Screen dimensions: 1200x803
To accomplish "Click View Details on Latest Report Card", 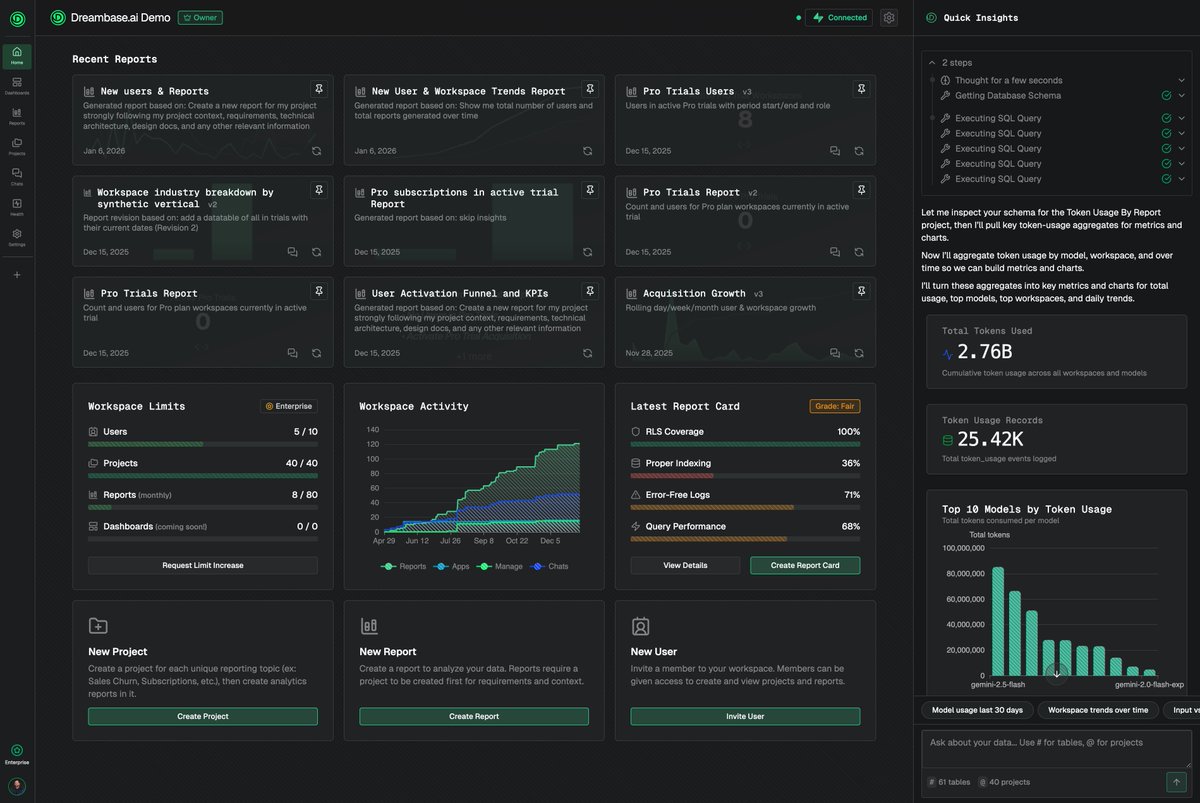I will (685, 566).
